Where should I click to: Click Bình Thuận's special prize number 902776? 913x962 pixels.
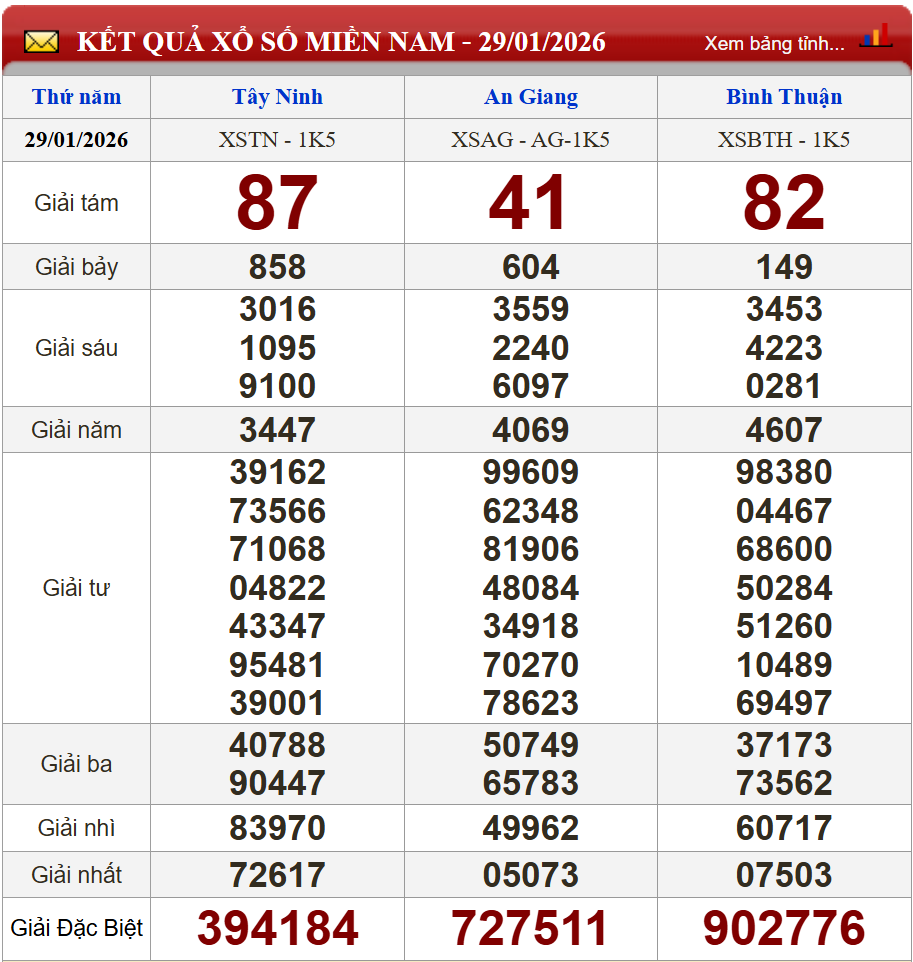tap(784, 928)
